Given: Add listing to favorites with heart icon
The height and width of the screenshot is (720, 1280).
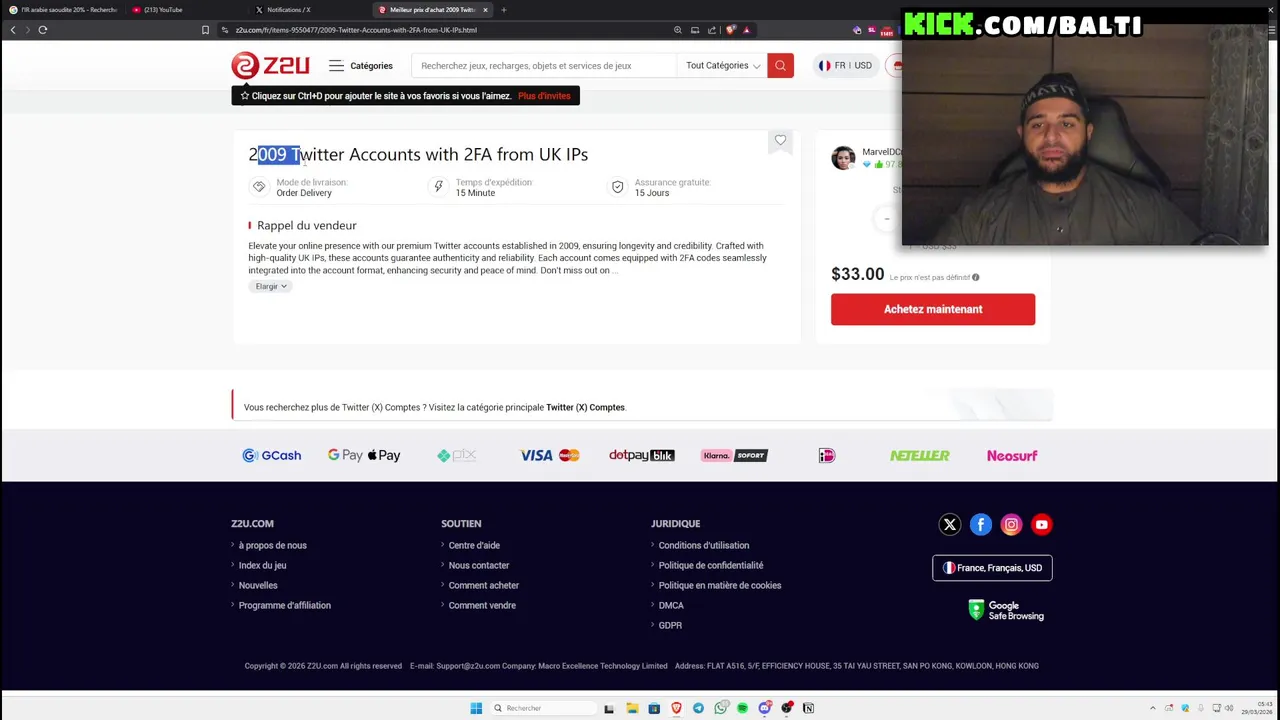Looking at the screenshot, I should 780,141.
